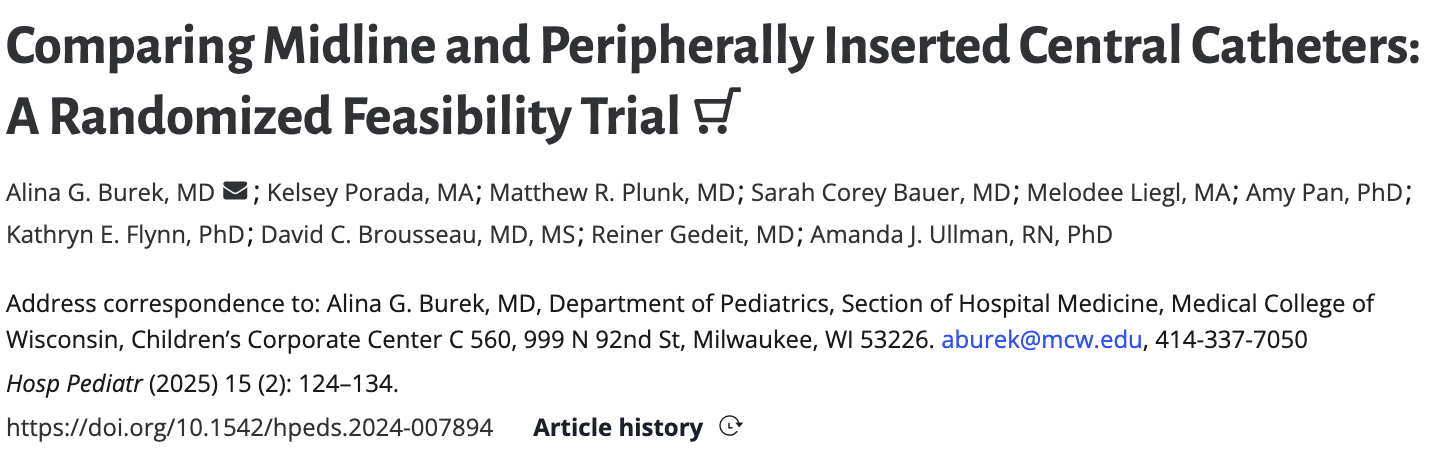The image size is (1450, 470).
Task: Open author Amy Pan, PhD
Action: (x=1324, y=192)
